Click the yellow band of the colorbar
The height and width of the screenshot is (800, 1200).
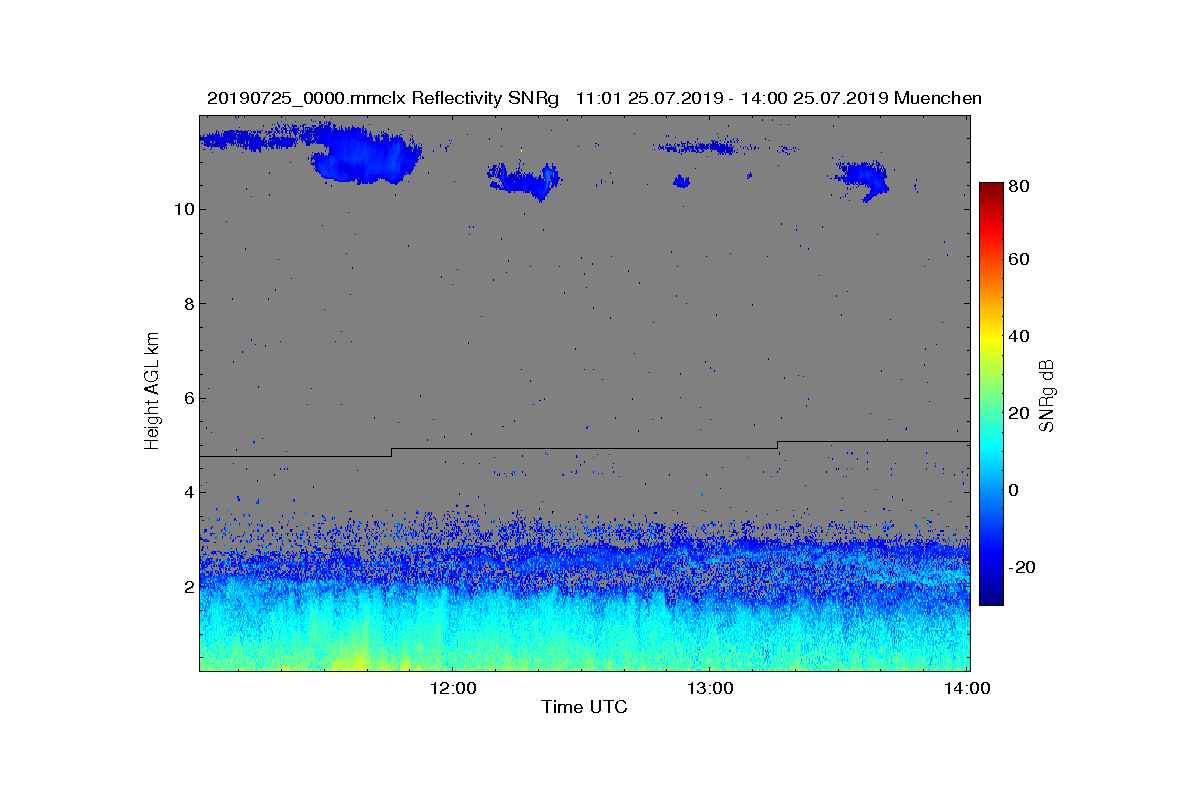click(990, 338)
